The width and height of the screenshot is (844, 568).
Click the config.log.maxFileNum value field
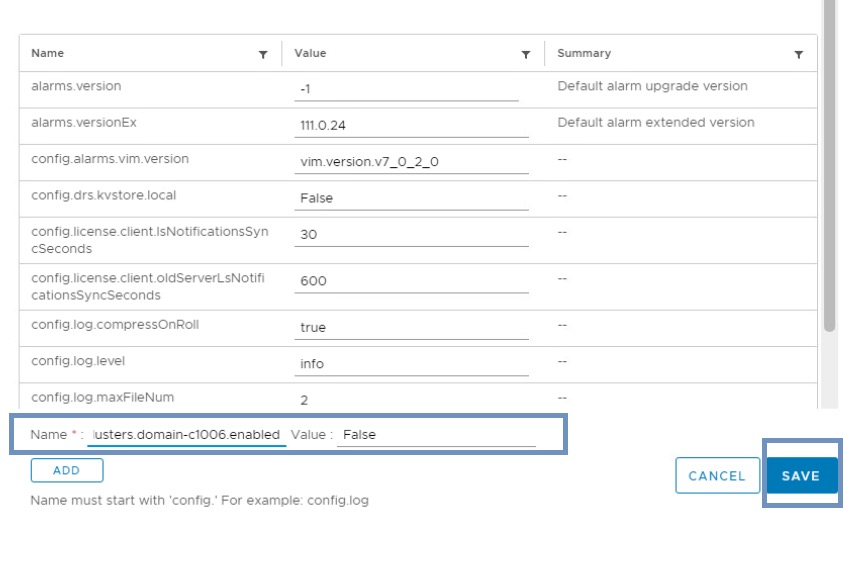(412, 399)
